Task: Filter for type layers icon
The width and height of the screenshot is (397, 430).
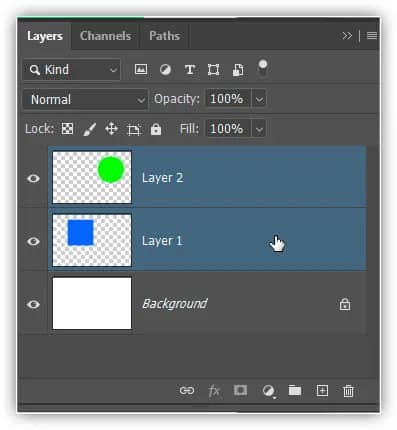Action: pos(190,70)
